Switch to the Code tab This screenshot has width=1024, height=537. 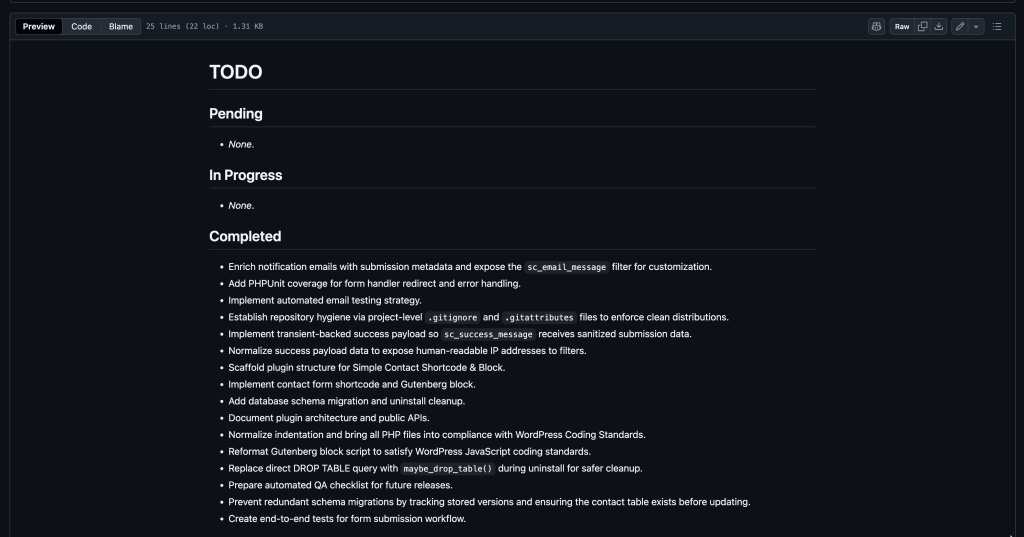(82, 27)
